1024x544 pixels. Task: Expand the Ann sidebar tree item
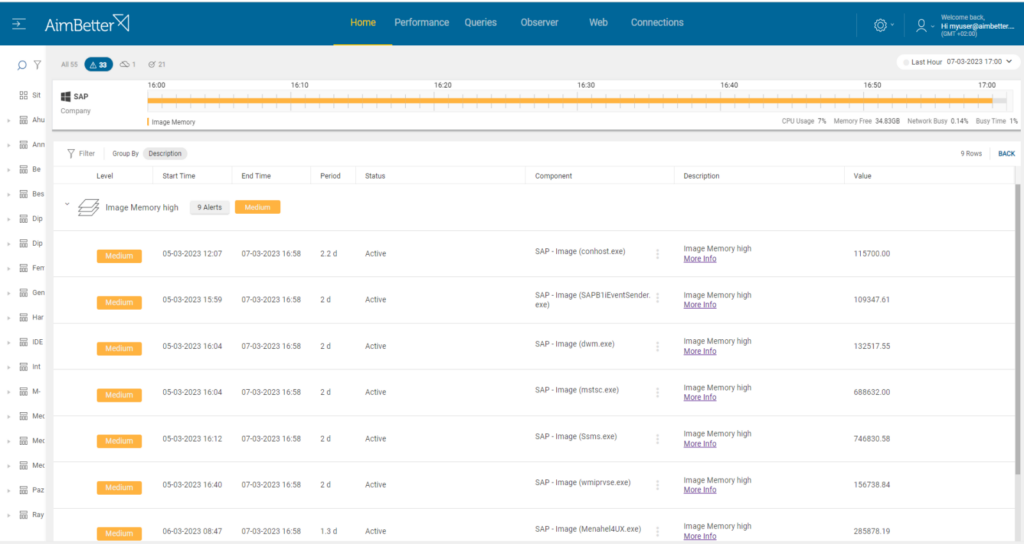[8, 145]
